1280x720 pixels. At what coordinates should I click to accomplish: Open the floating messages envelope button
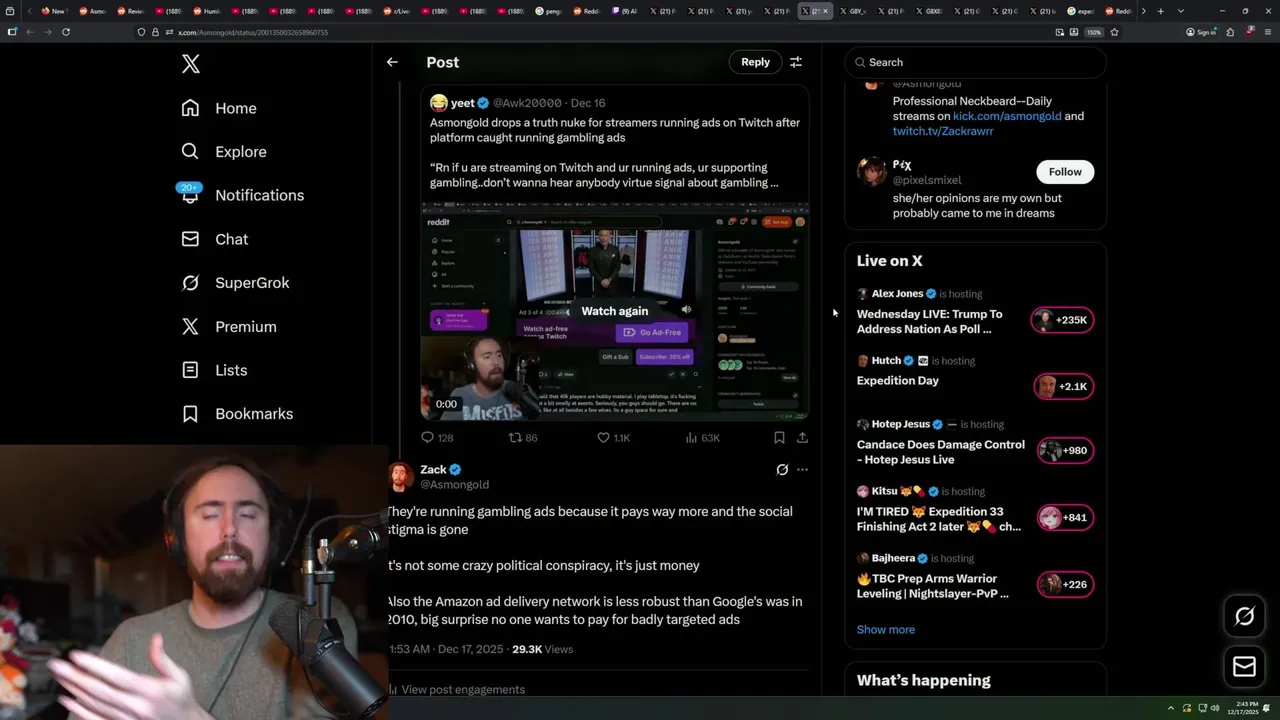point(1245,667)
